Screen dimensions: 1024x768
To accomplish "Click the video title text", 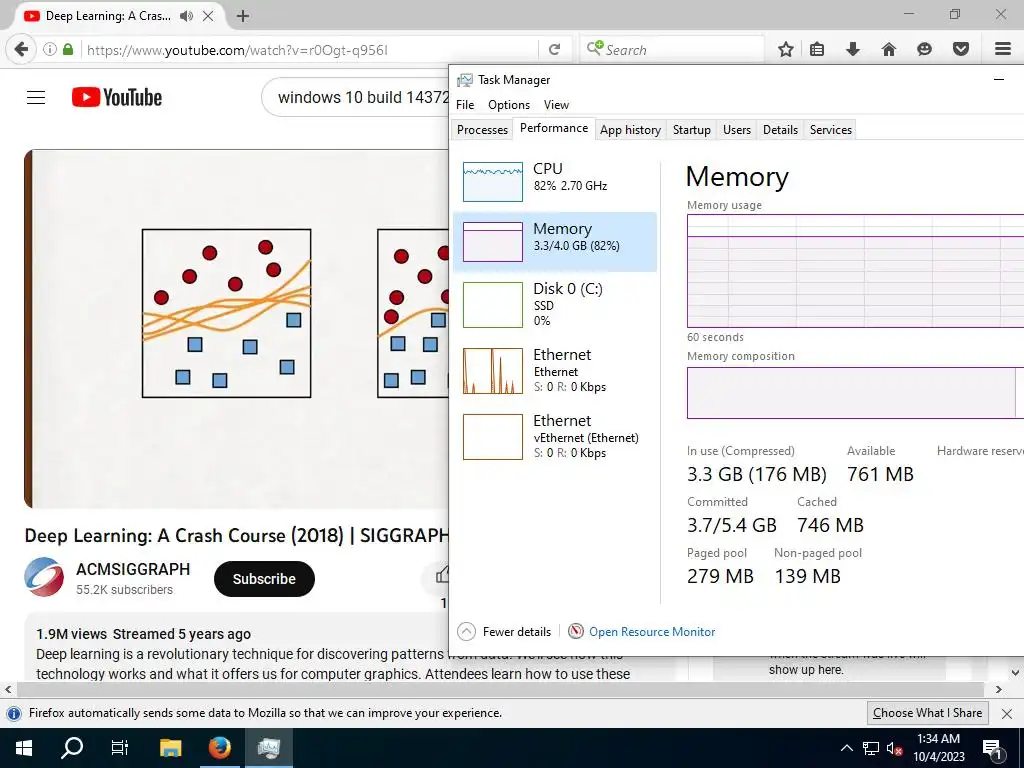I will coord(236,536).
